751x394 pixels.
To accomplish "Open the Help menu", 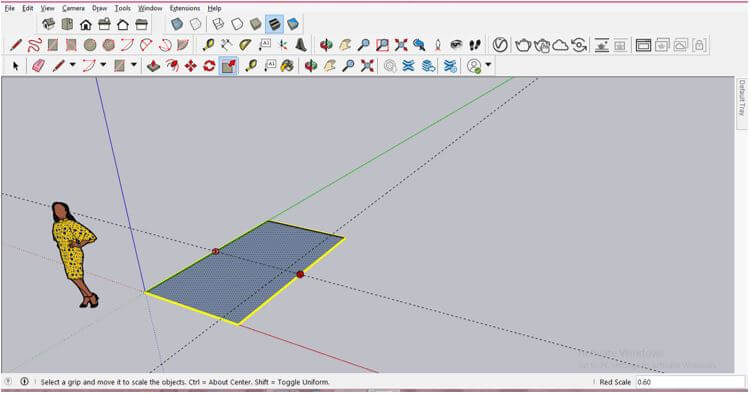I will pos(214,8).
